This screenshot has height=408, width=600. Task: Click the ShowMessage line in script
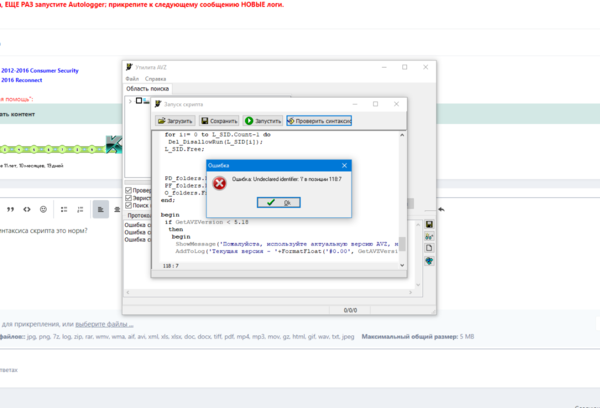click(x=286, y=244)
